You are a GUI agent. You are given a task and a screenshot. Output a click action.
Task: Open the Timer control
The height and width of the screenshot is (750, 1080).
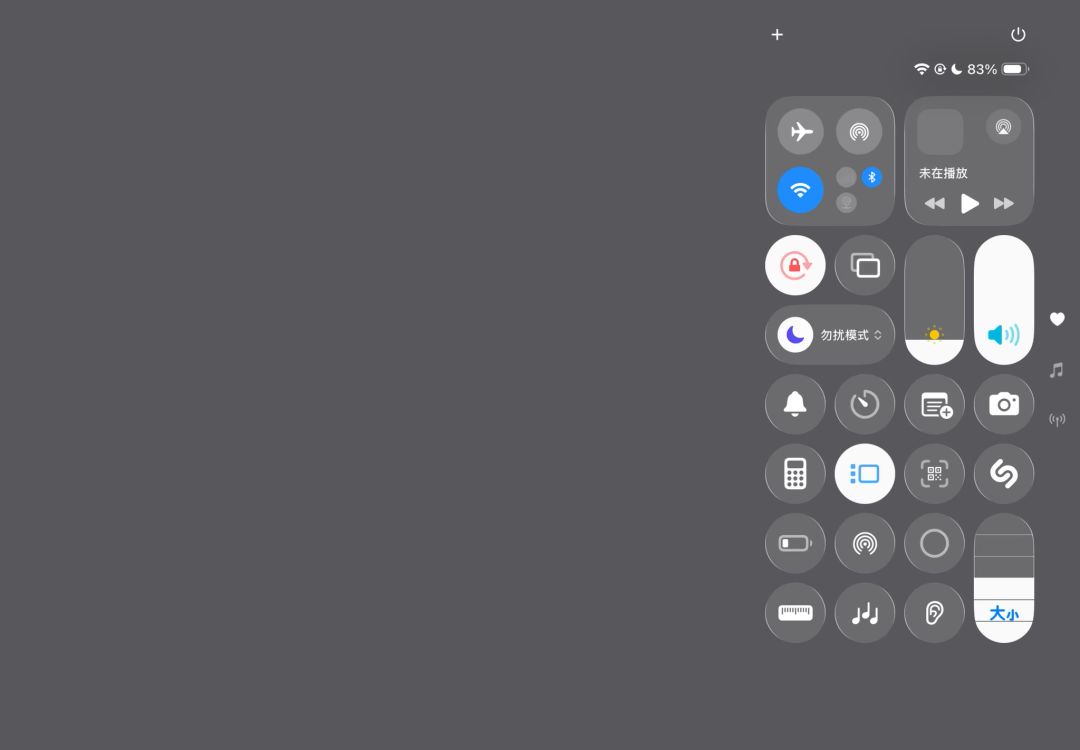864,404
